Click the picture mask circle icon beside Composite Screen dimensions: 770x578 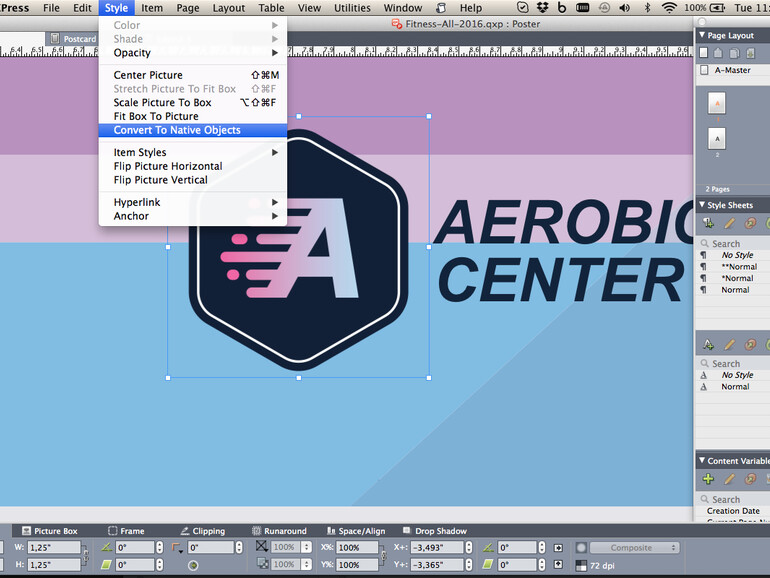click(581, 548)
